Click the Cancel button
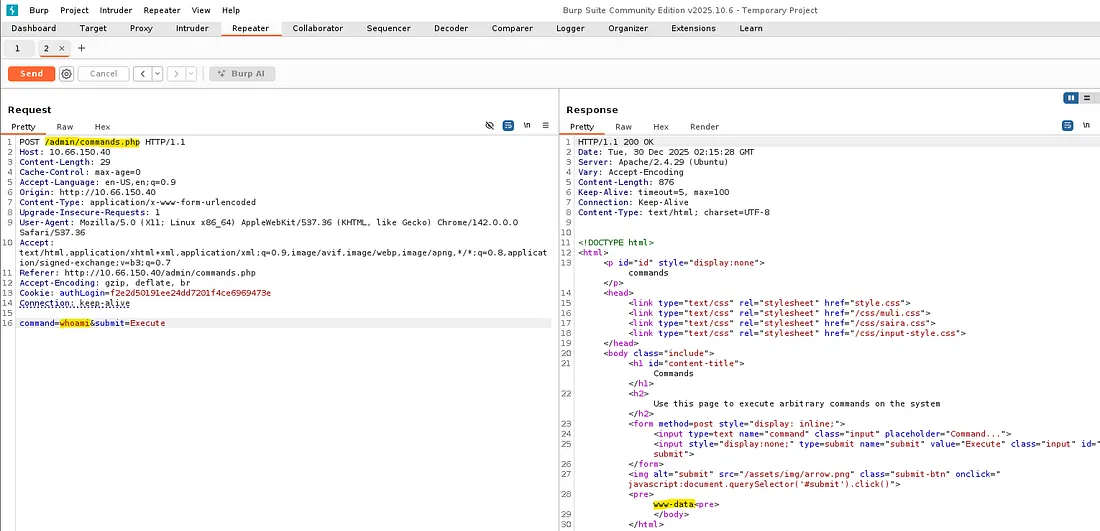 [104, 74]
